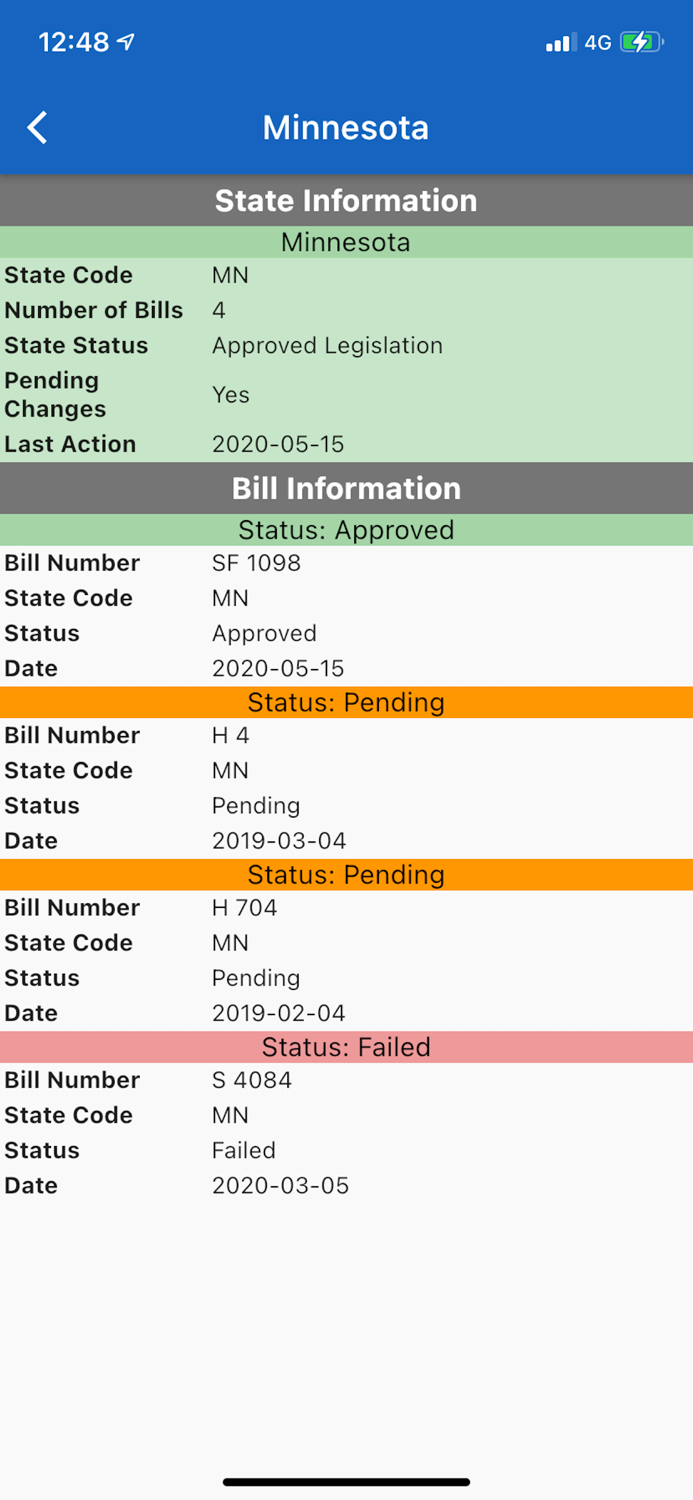This screenshot has width=693, height=1500.
Task: Tap the cellular signal bars icon
Action: 557,42
